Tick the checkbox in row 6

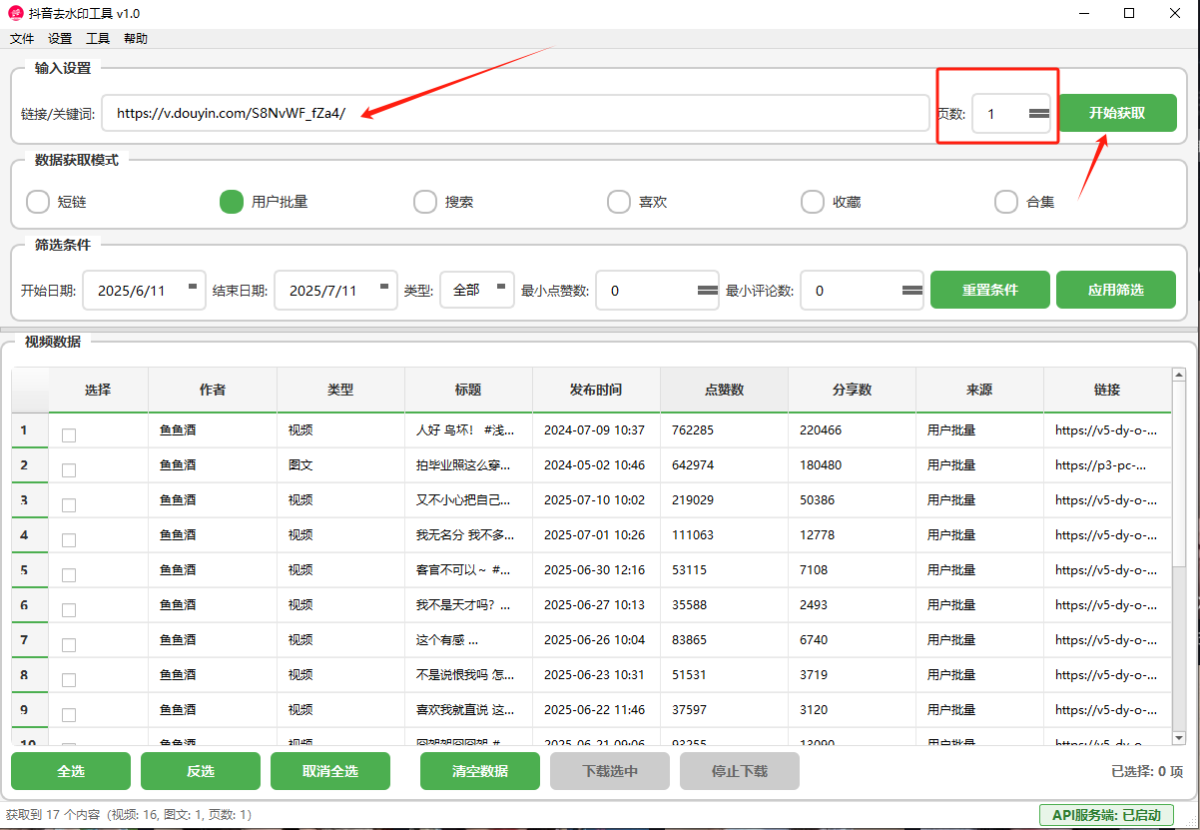[69, 610]
